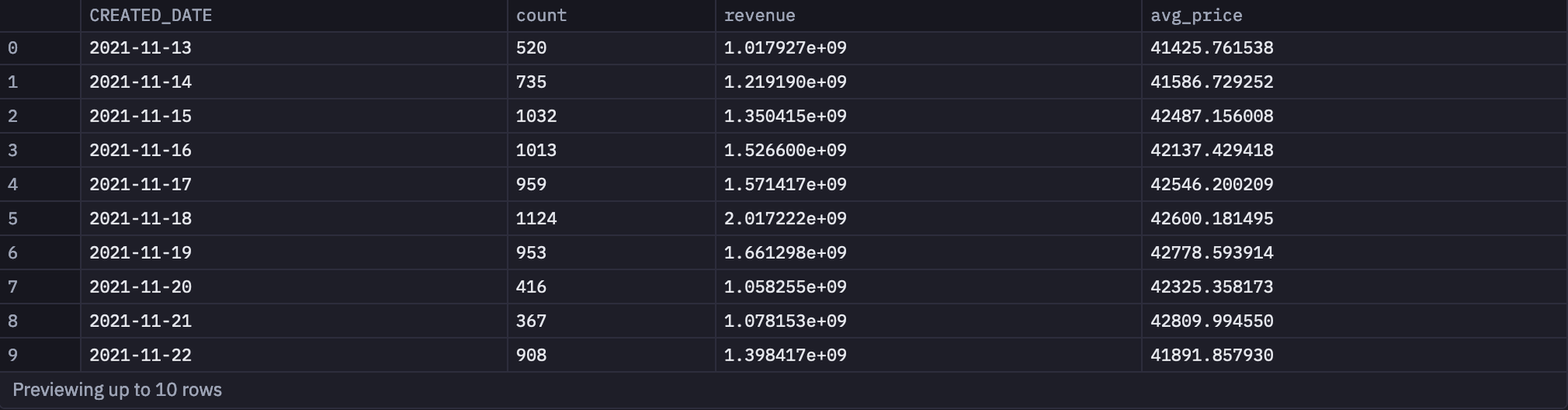1568x410 pixels.
Task: Click the Previewing up to 10 rows text
Action: point(118,390)
